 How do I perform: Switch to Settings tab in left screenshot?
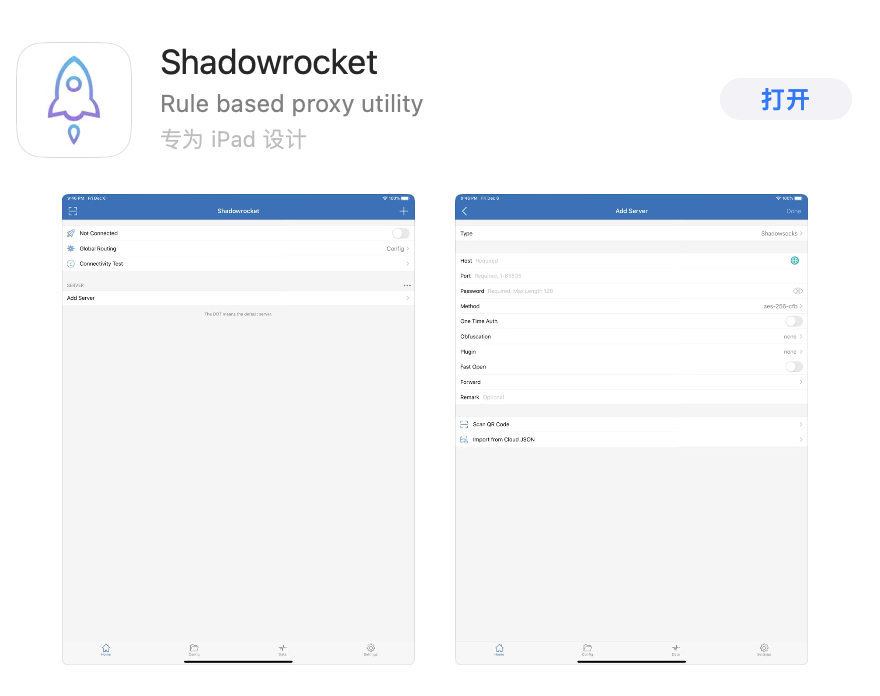click(370, 649)
